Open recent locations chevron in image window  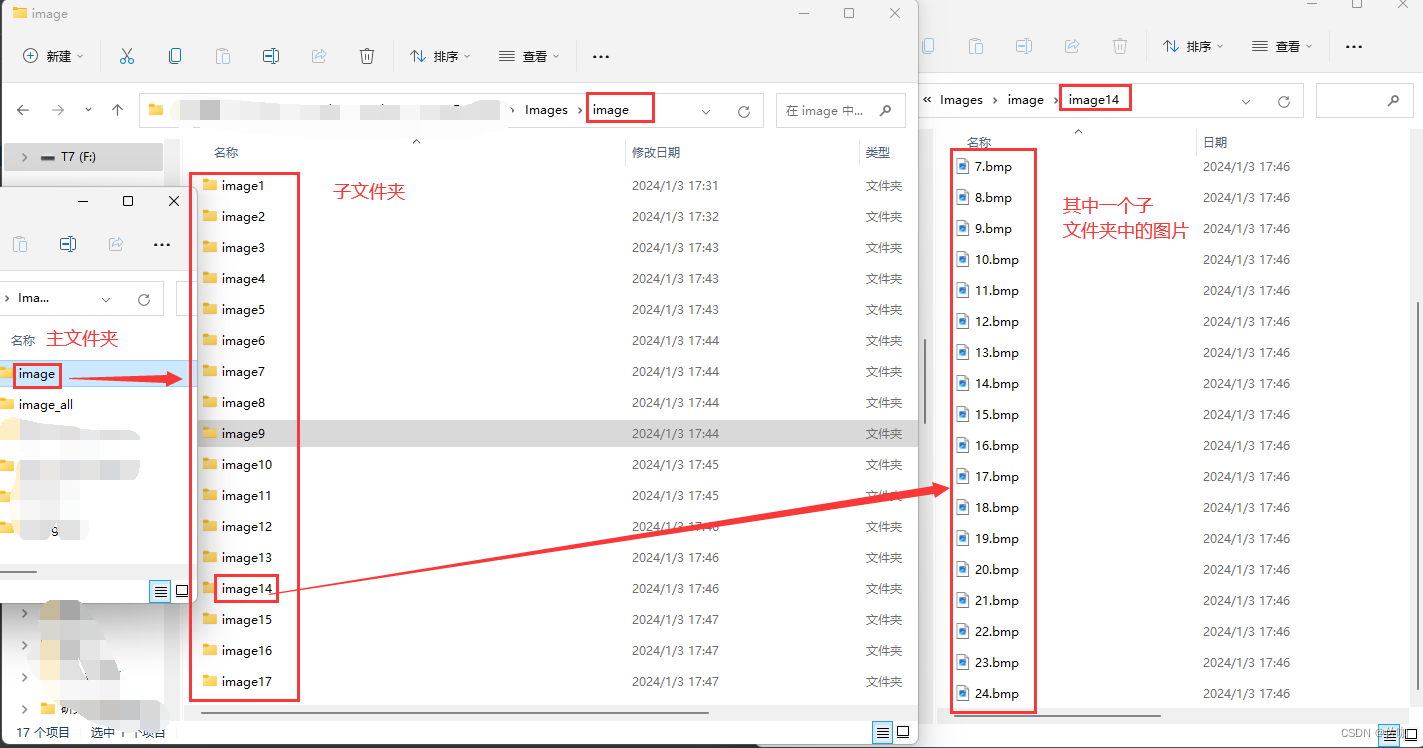click(88, 110)
